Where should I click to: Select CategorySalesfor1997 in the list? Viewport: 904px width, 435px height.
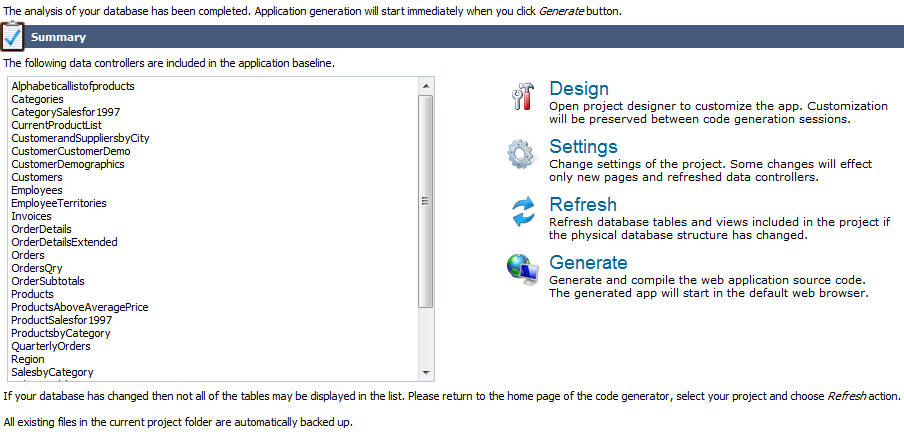pyautogui.click(x=66, y=112)
